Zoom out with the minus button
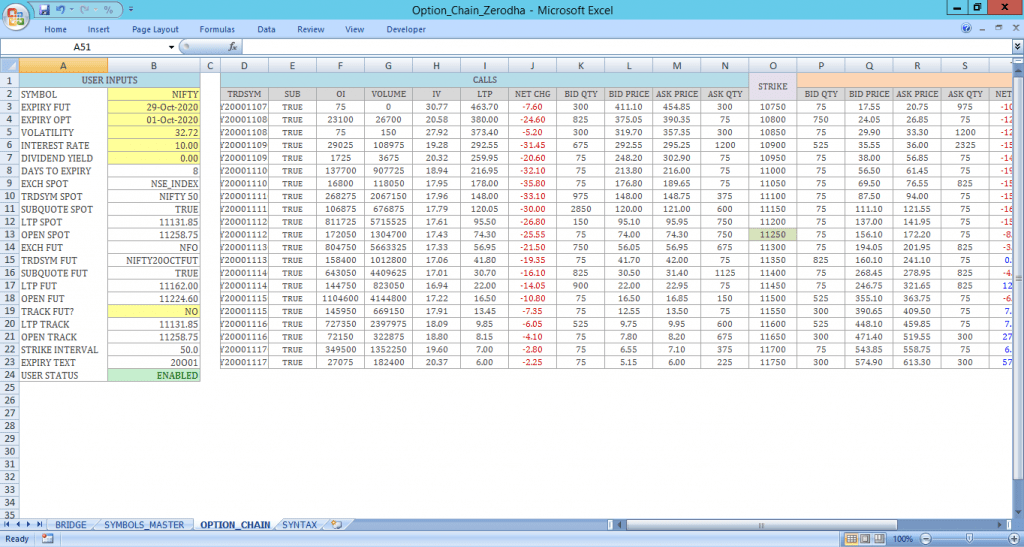Screen dimensions: 1024x547 (x=925, y=539)
